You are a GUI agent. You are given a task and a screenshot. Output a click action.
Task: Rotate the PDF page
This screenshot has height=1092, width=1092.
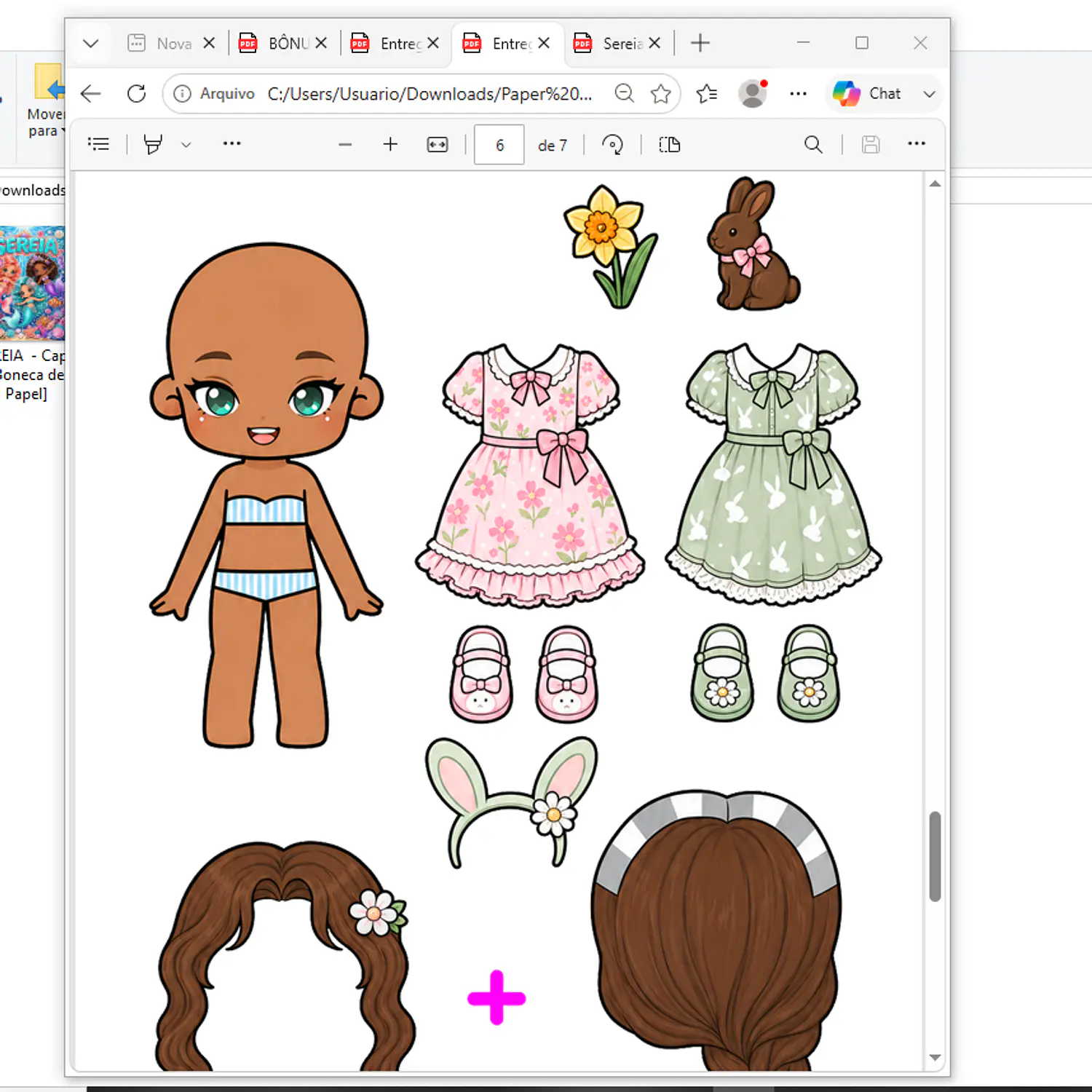tap(612, 145)
